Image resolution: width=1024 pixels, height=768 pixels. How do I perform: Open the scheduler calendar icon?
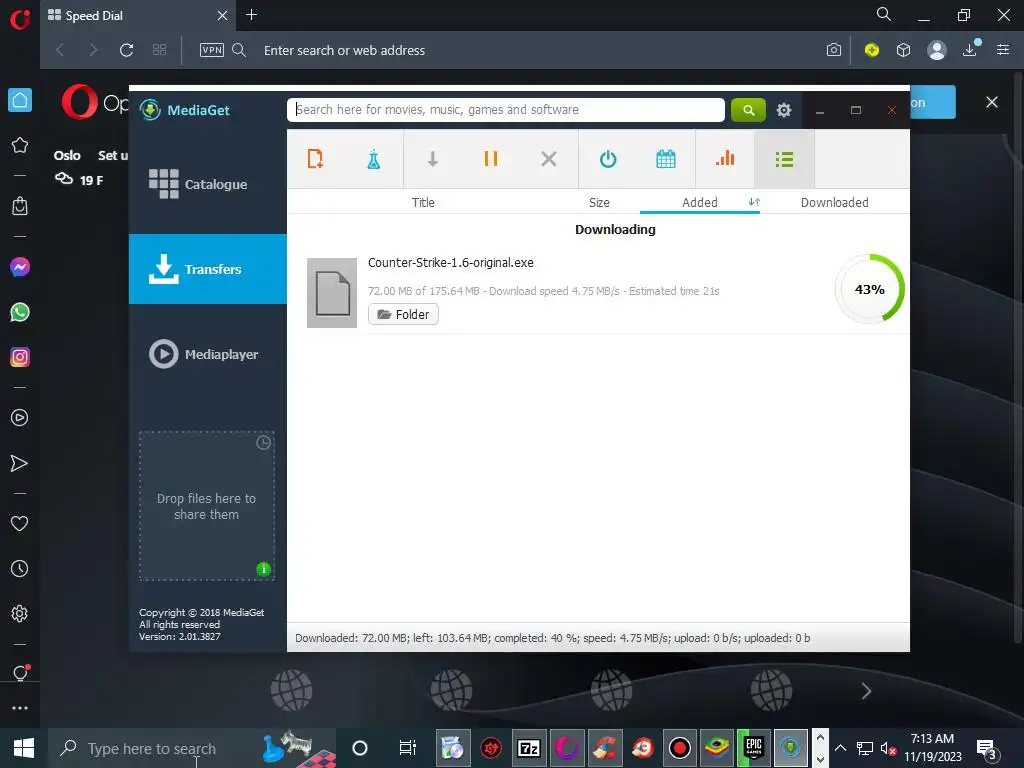[x=665, y=159]
